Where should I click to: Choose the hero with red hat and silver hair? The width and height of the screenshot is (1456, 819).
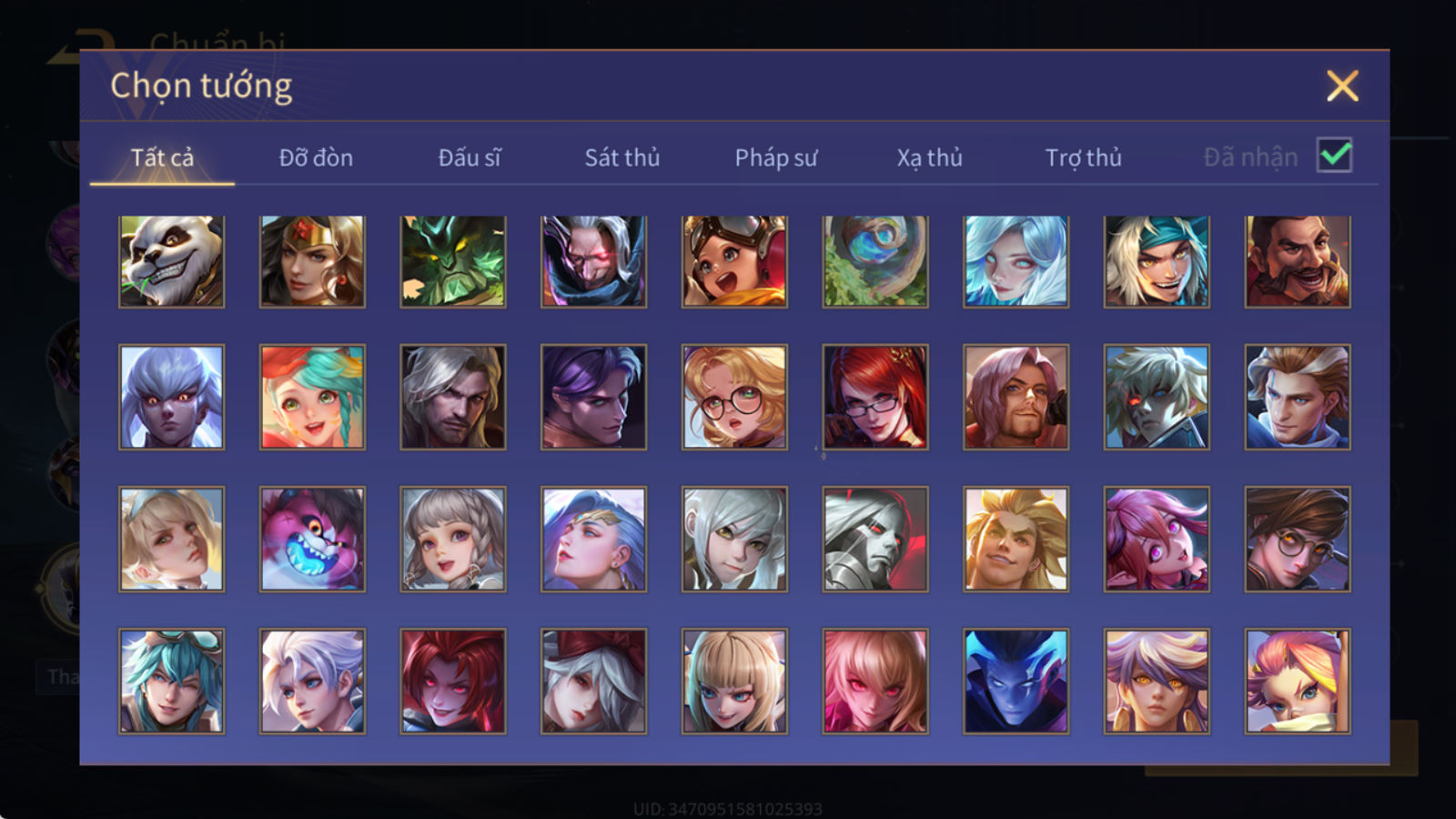click(x=593, y=681)
